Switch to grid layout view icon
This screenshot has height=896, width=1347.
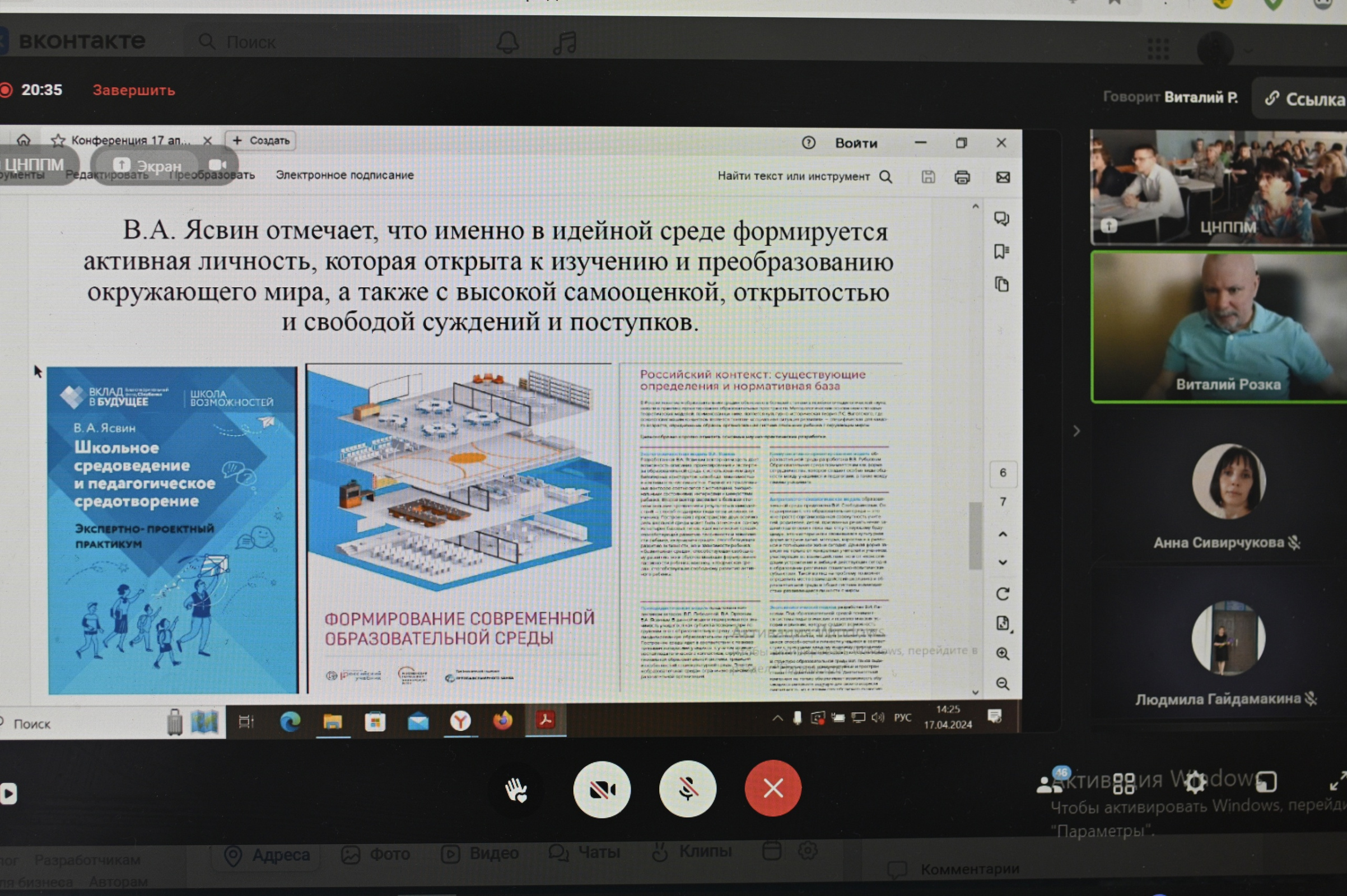pos(1124,783)
